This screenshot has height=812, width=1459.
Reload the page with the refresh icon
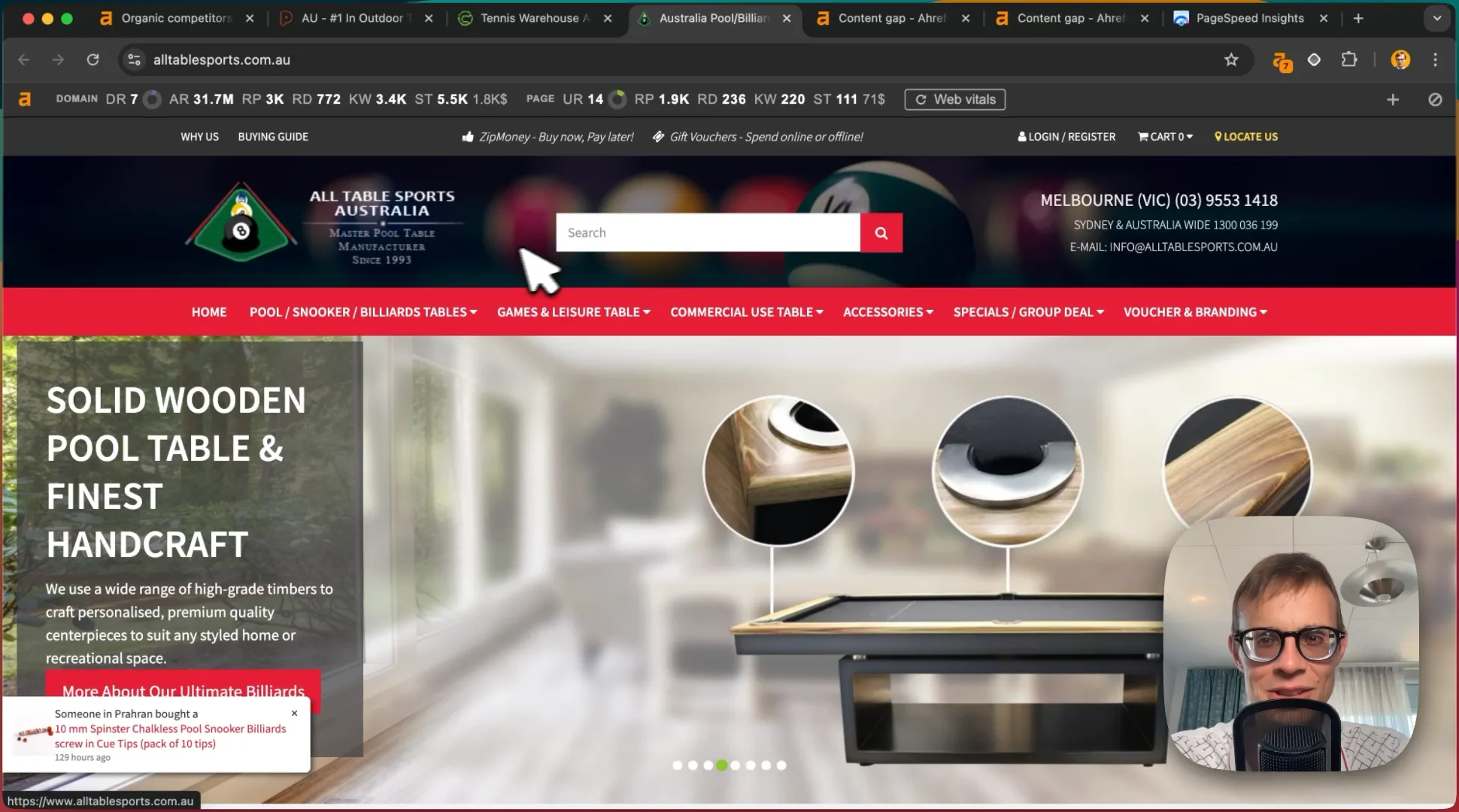[x=93, y=59]
